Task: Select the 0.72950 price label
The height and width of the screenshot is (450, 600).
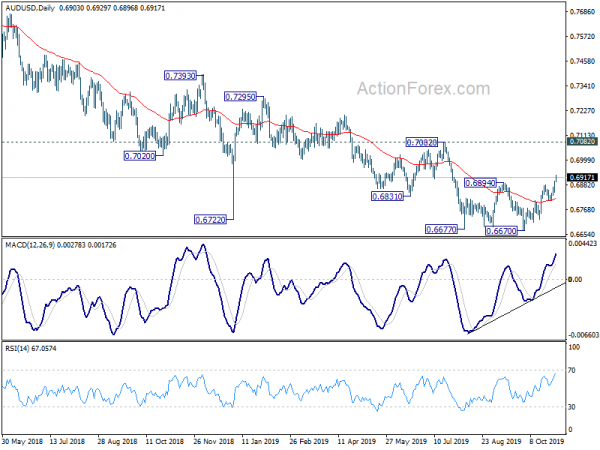Action: (x=240, y=97)
